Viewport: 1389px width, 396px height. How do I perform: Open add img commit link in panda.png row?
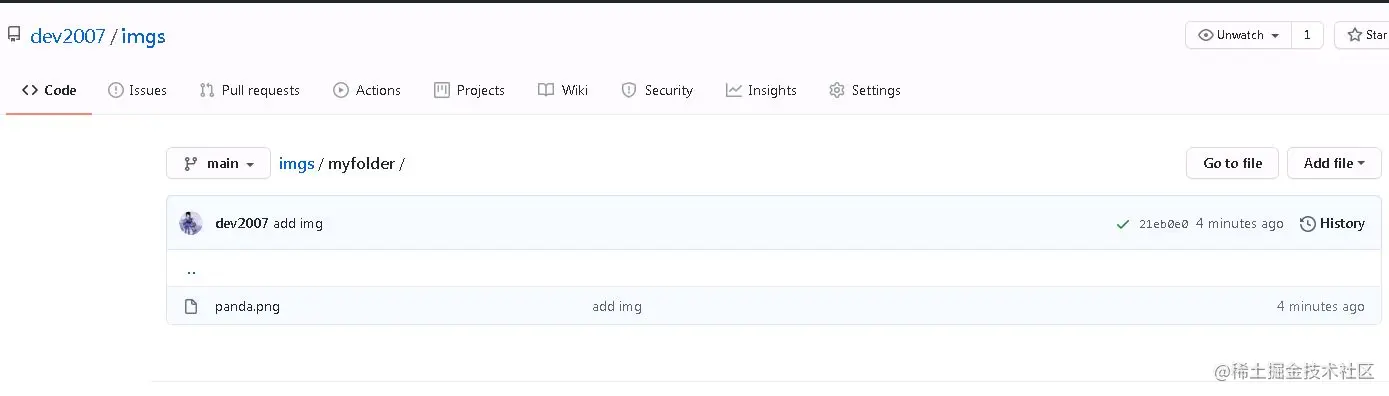click(617, 306)
